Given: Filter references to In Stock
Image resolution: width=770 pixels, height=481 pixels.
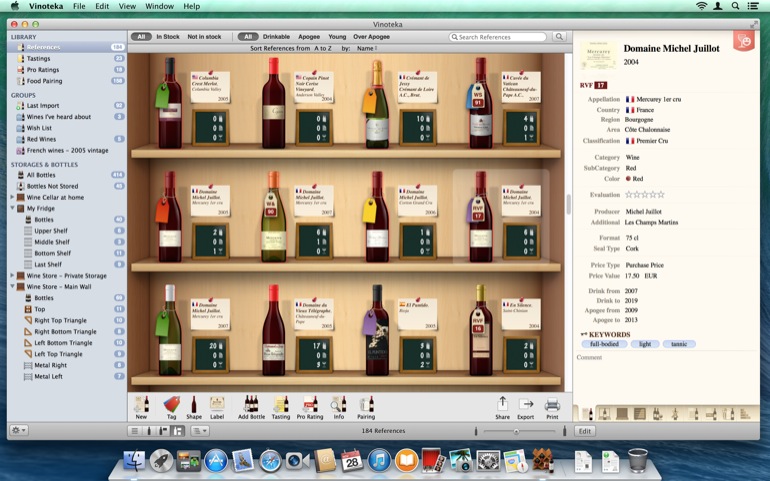Looking at the screenshot, I should (167, 37).
